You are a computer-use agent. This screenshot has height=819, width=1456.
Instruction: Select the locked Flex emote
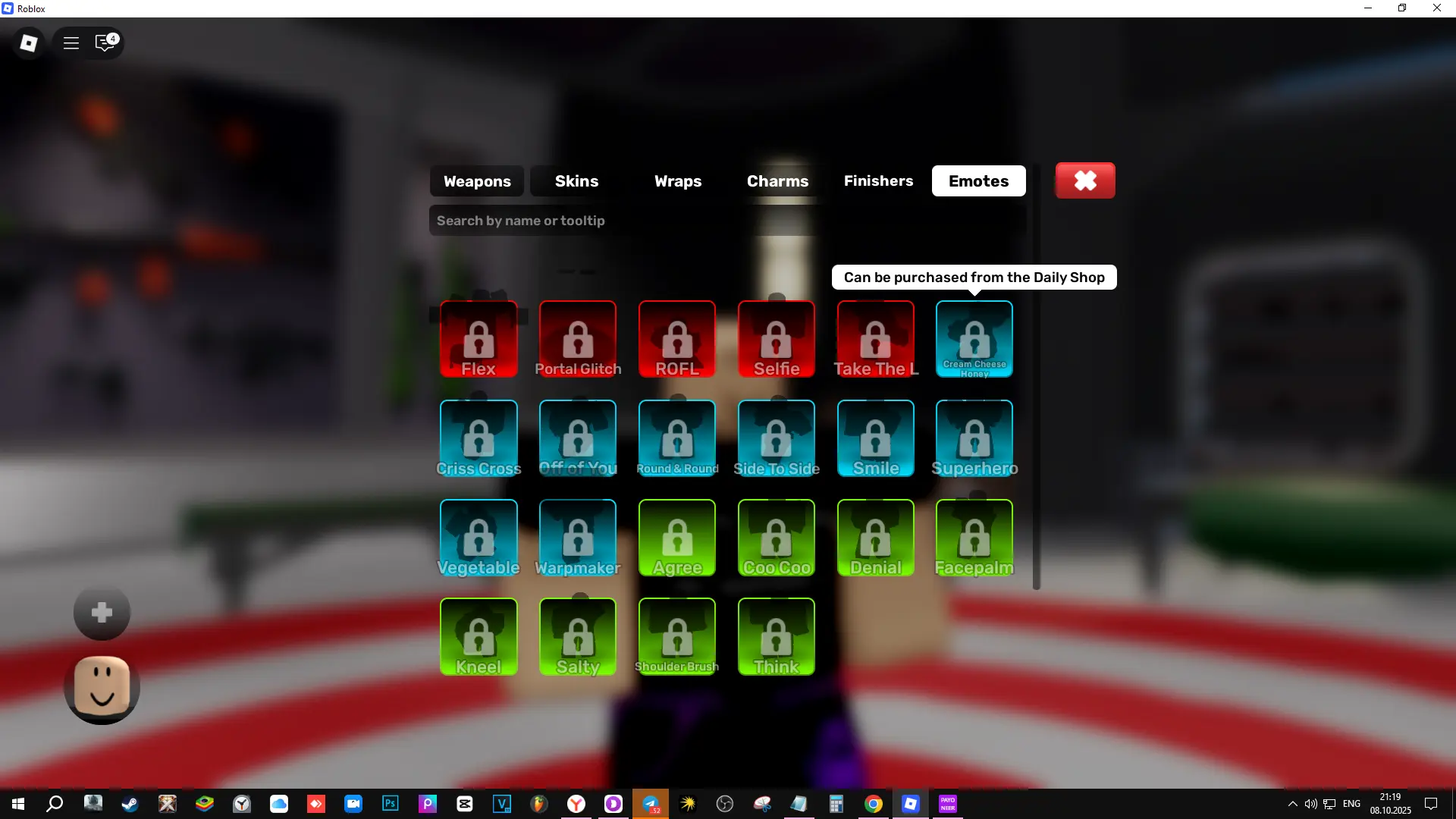(x=479, y=339)
